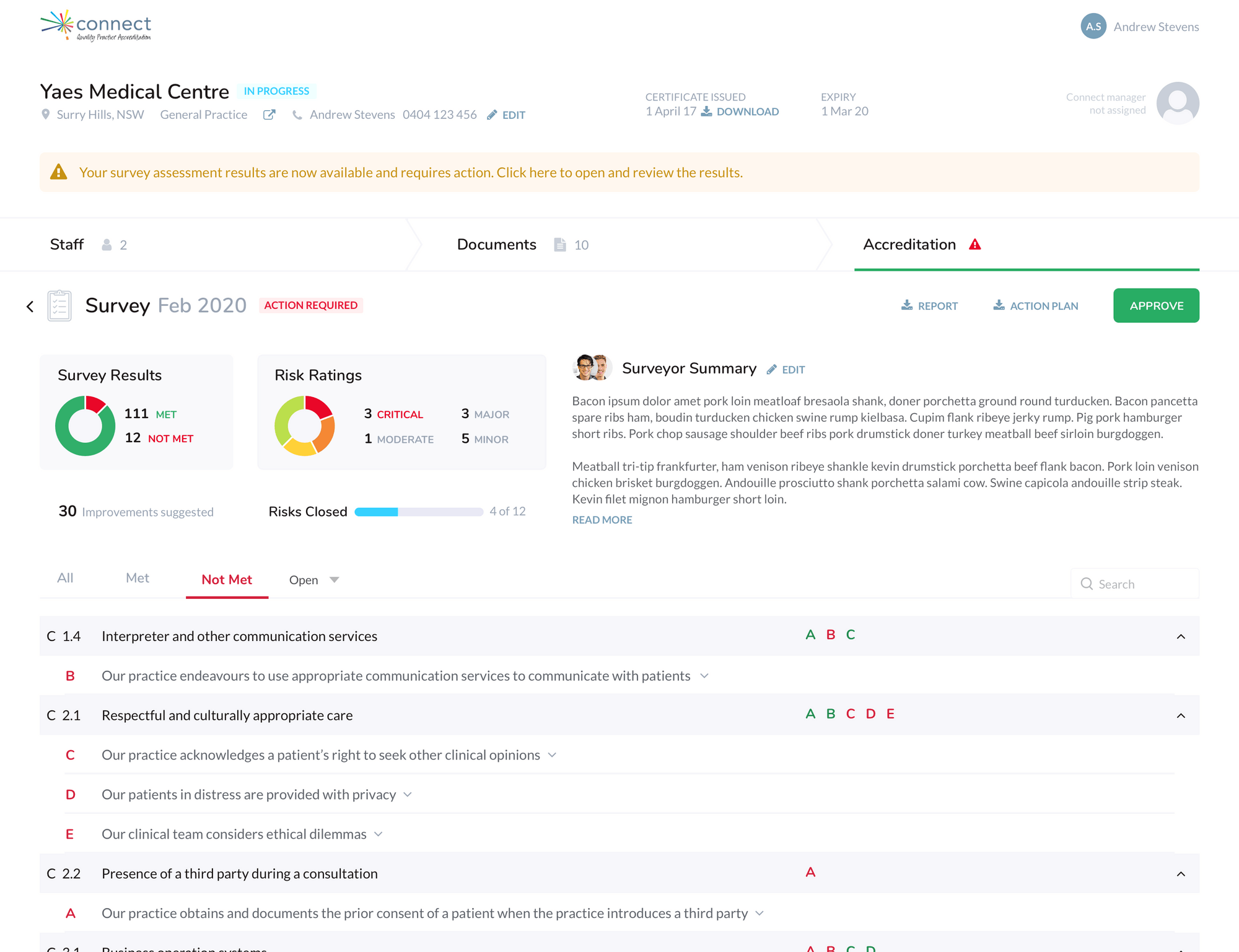Collapse the C 1.4 Interpreter services section
The image size is (1239, 952).
[x=1181, y=637]
